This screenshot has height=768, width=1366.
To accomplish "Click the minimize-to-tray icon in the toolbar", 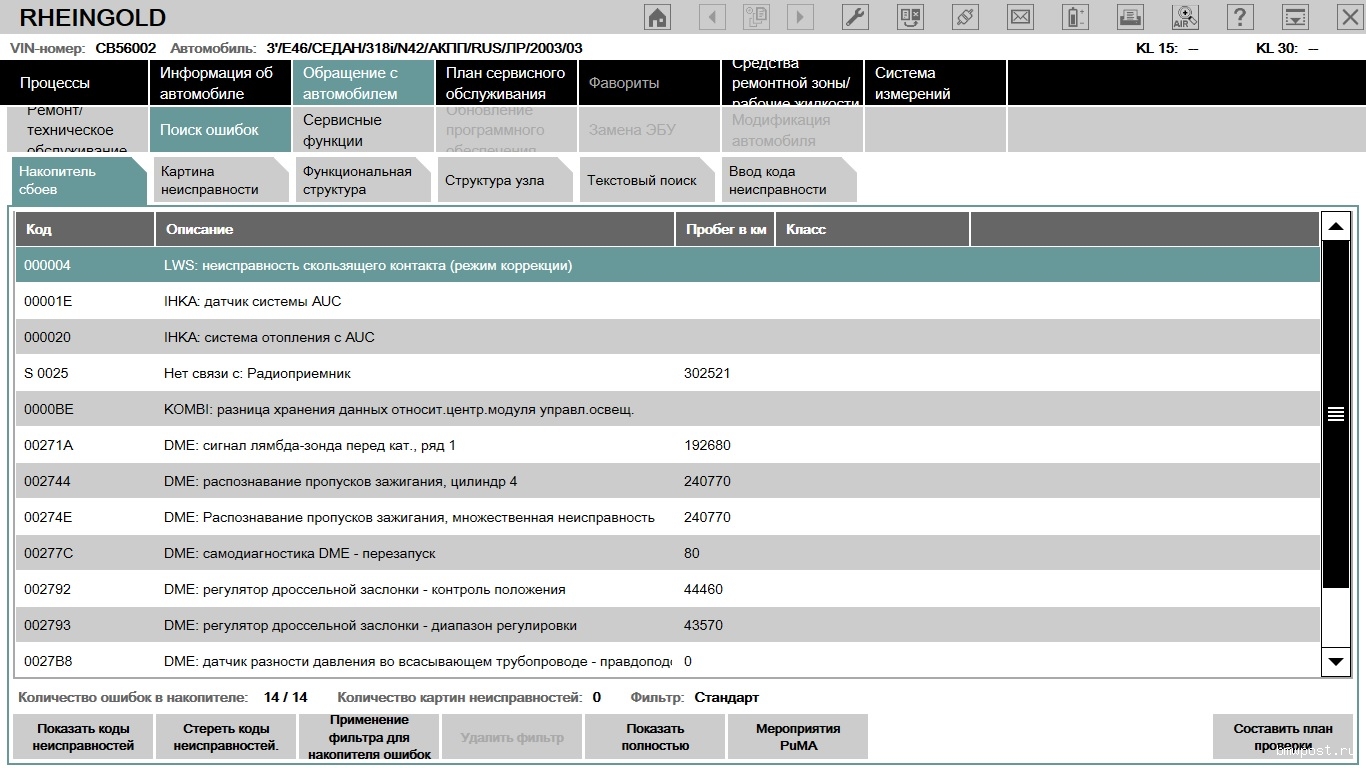I will point(1295,17).
